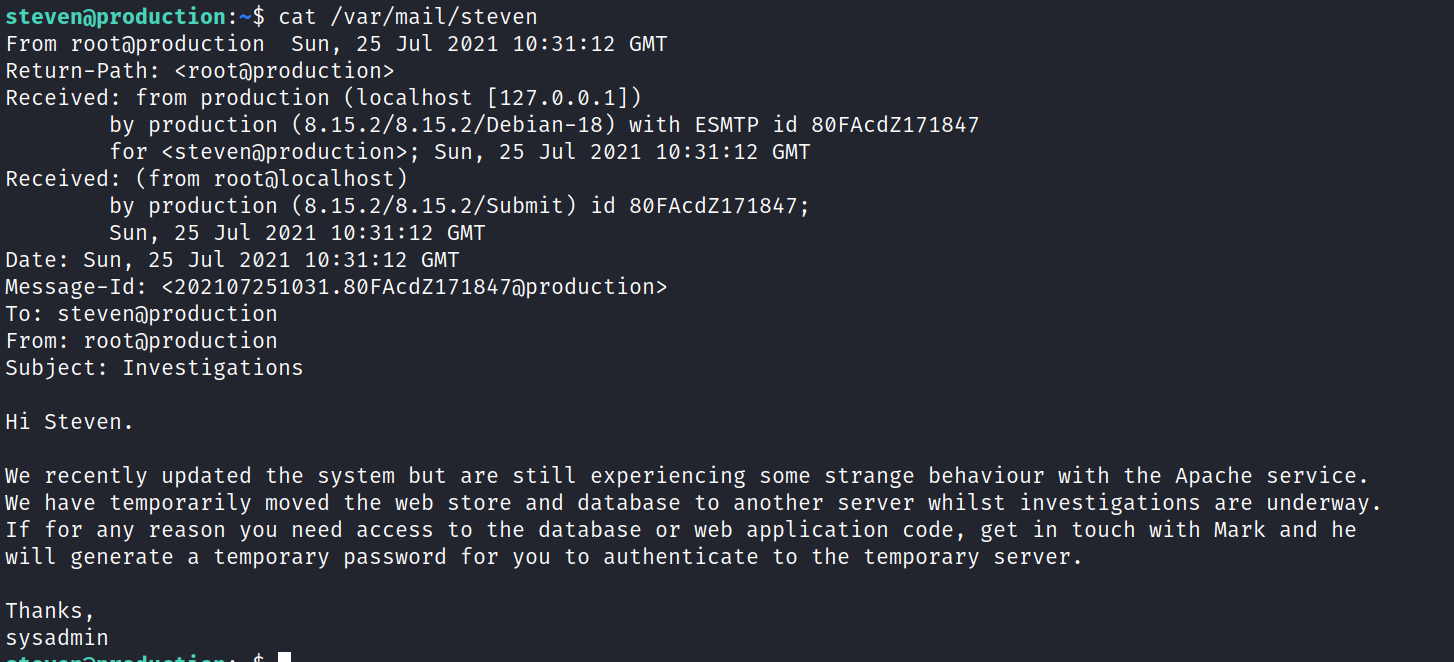This screenshot has height=662, width=1454.
Task: Click the "(from root@localhost)" Received line
Action: (271, 179)
